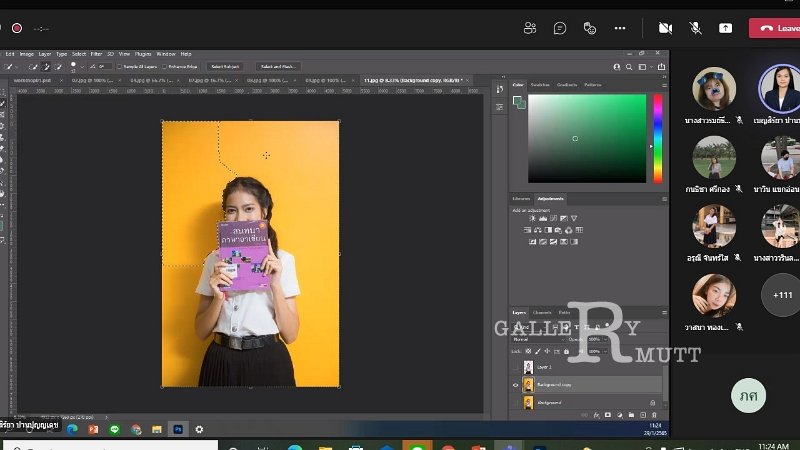800x450 pixels.
Task: Add an Exposure adjustment
Action: [x=564, y=218]
